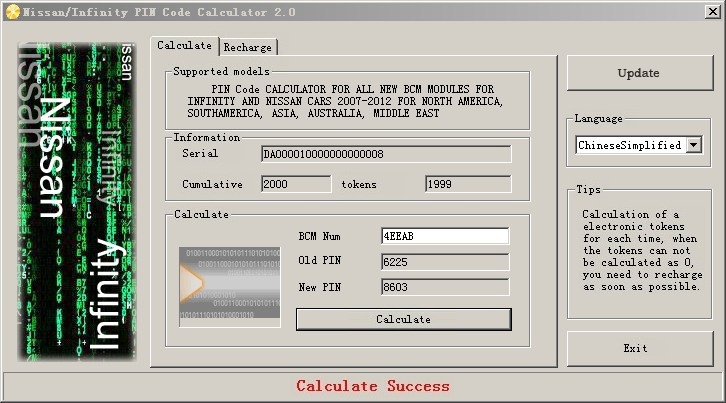Image resolution: width=726 pixels, height=403 pixels.
Task: Click the Supported models description text
Action: coord(345,101)
